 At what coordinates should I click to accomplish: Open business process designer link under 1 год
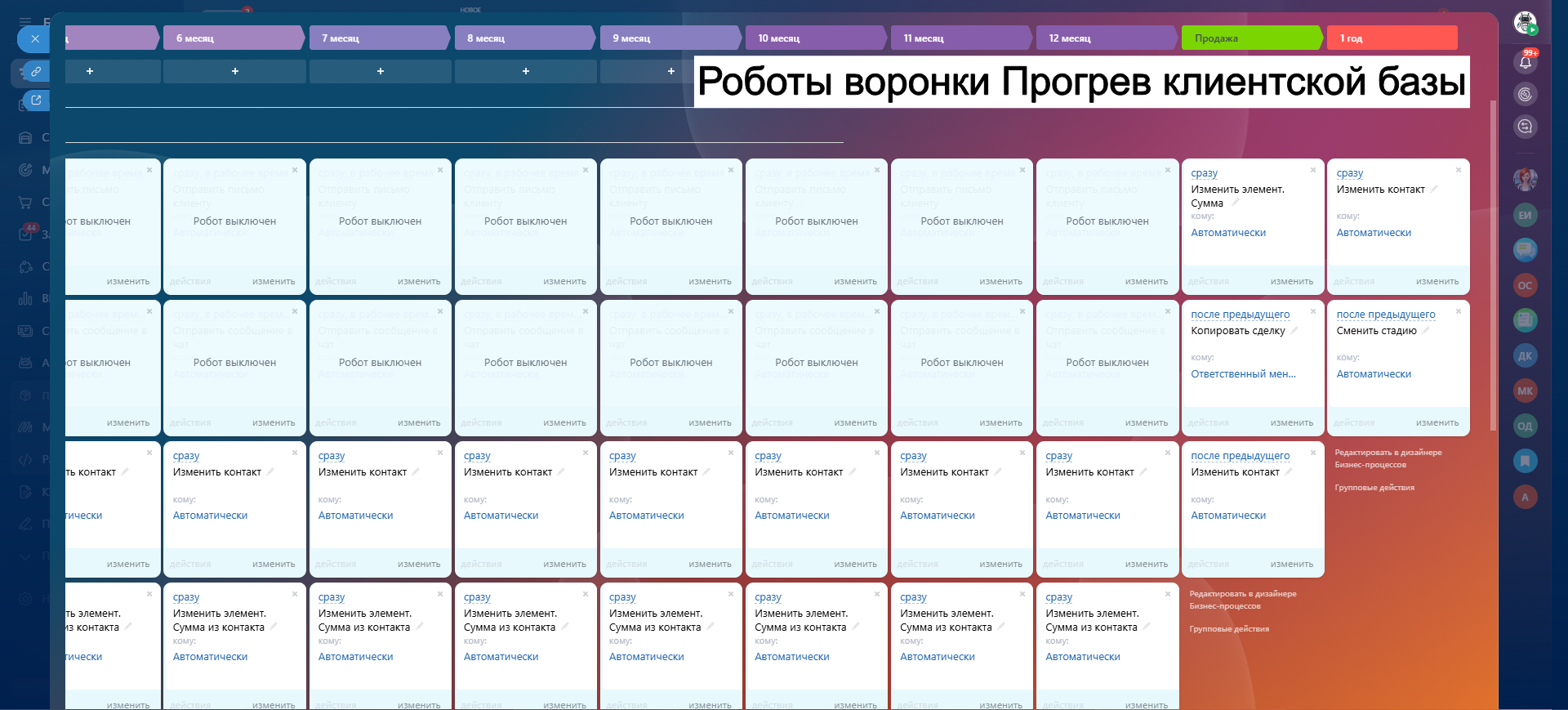(x=1388, y=458)
